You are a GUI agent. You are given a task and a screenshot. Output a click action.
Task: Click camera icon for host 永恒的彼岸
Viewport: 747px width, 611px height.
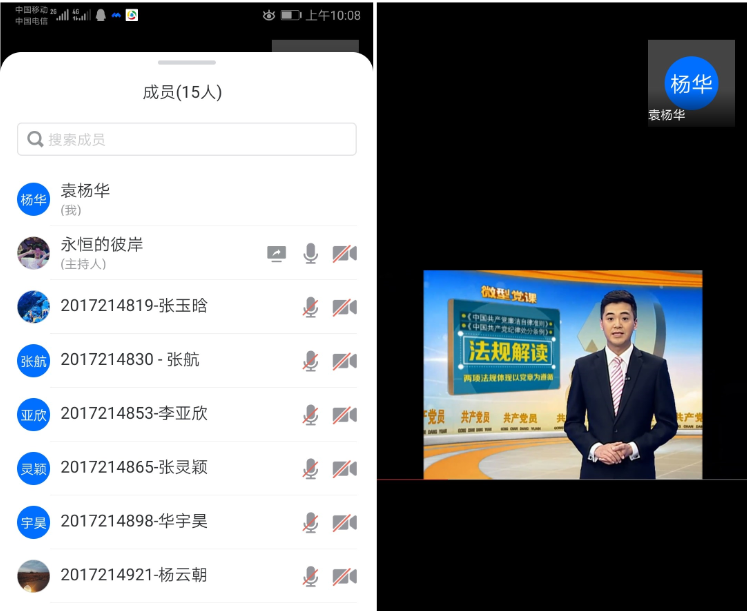(x=345, y=254)
